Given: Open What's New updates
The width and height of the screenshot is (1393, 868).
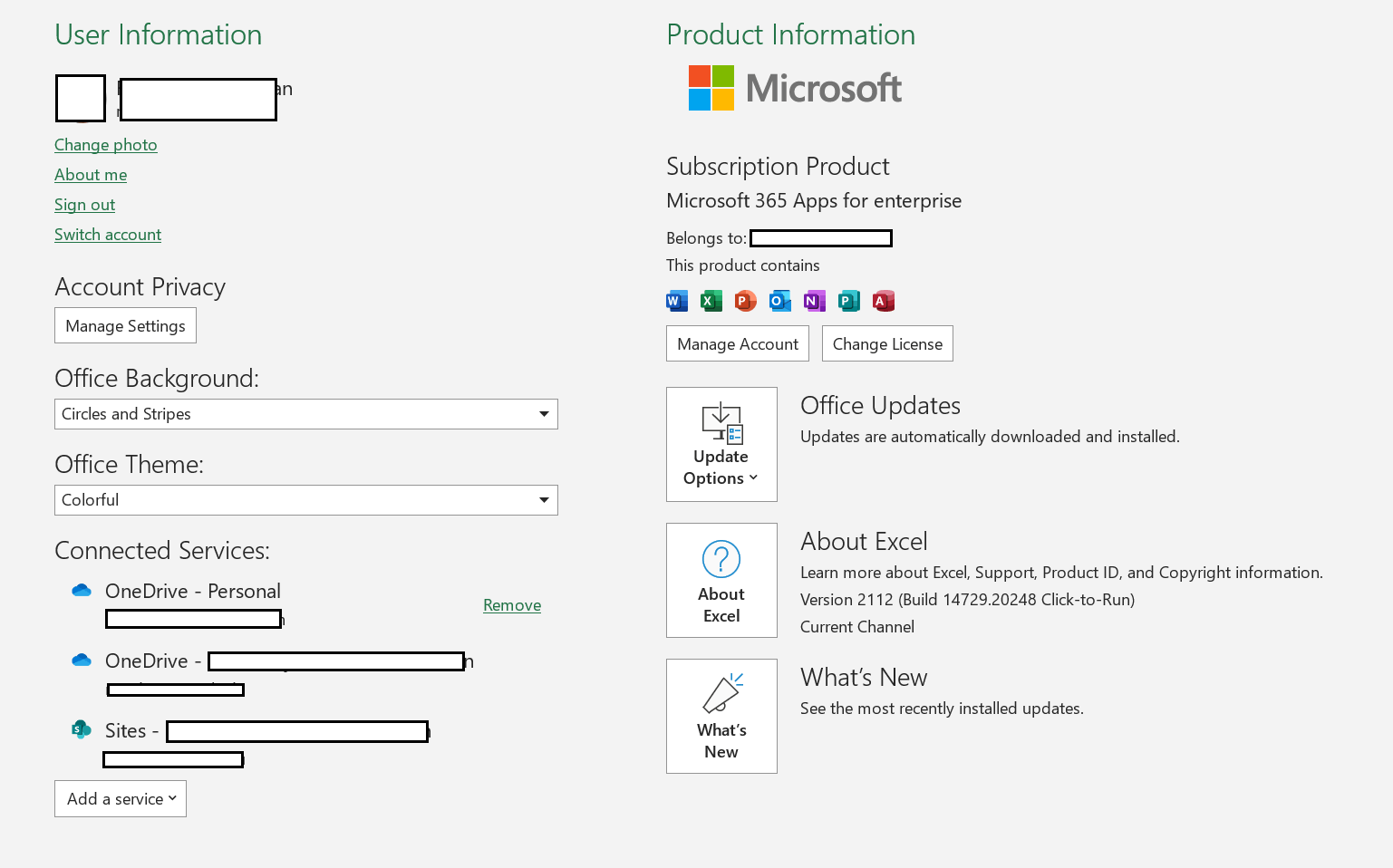Looking at the screenshot, I should [721, 716].
